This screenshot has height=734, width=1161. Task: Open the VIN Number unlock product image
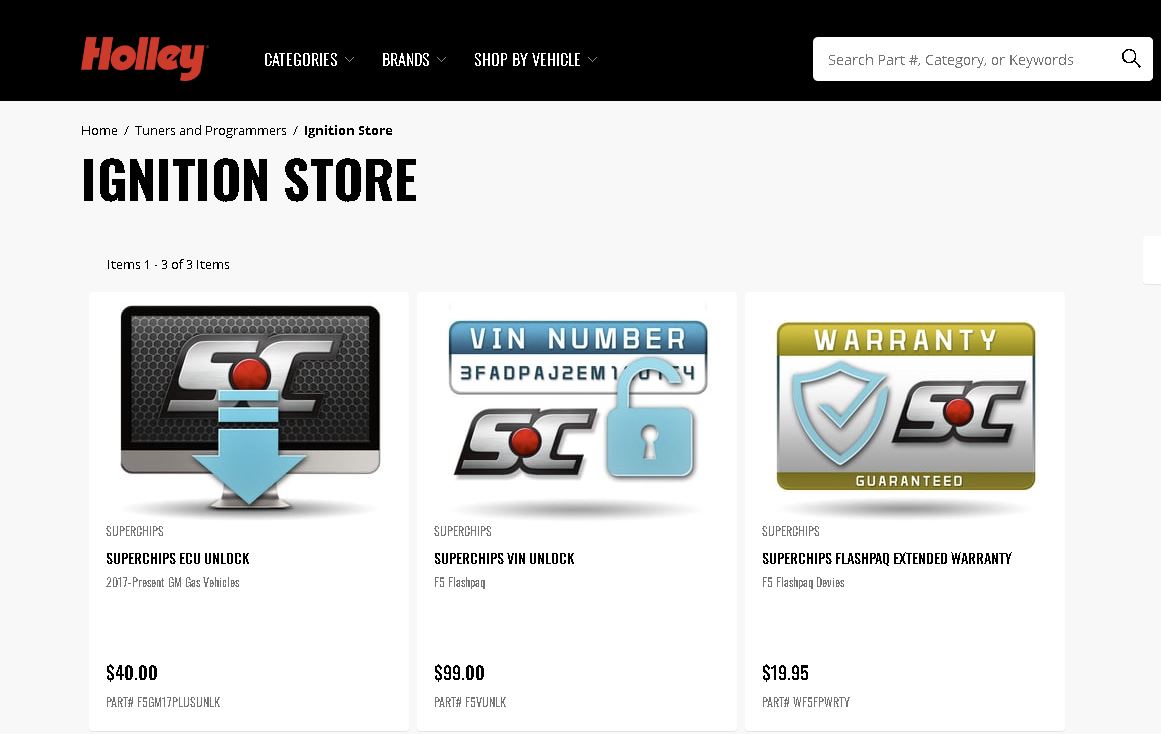578,408
